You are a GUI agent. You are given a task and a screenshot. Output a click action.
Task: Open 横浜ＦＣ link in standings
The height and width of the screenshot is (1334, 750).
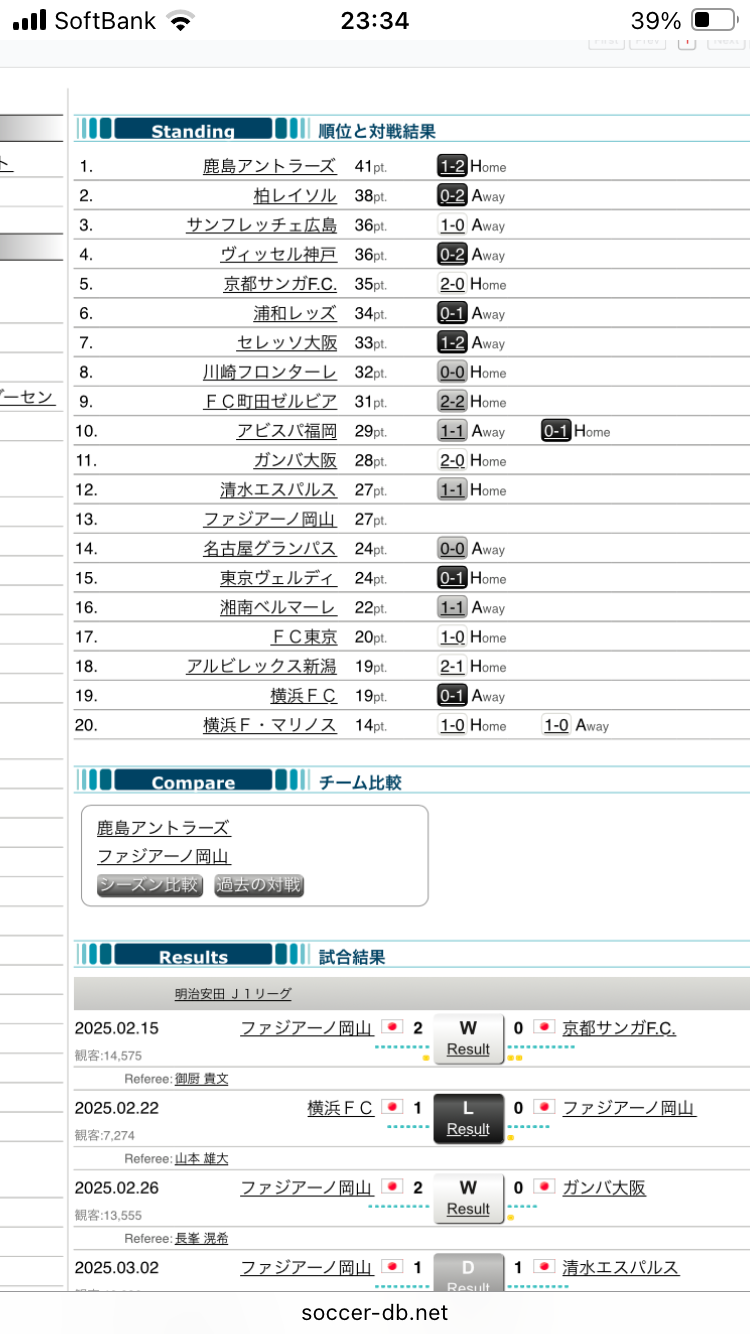tap(303, 697)
